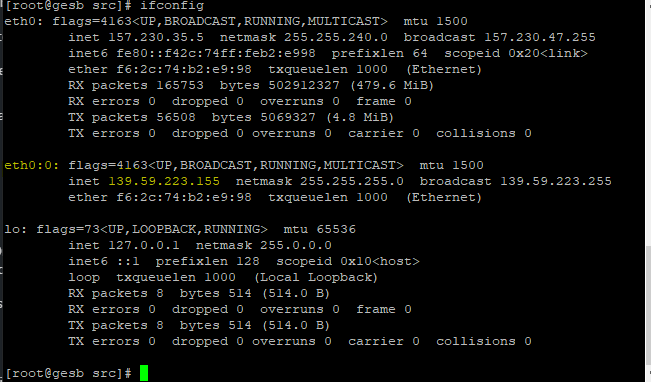
Task: Select IPv6 address fe80::f42c:74ff:feb2:e998
Action: tap(215, 53)
